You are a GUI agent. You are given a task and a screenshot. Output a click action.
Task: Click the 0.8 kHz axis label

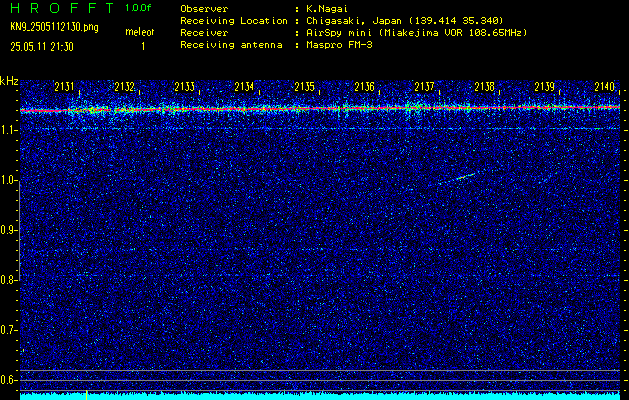pos(9,280)
